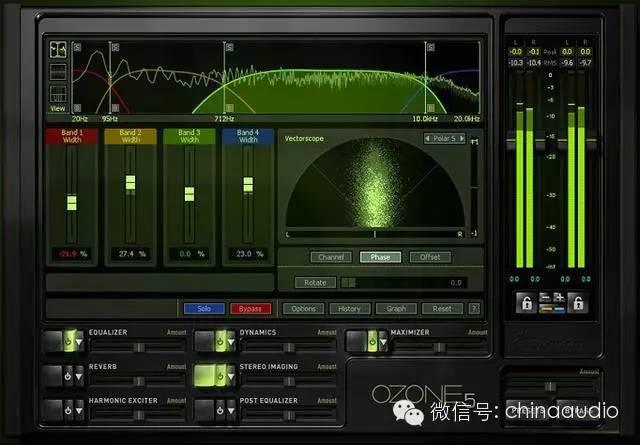Open the Maximizer preset dropdown arrow

coord(383,342)
